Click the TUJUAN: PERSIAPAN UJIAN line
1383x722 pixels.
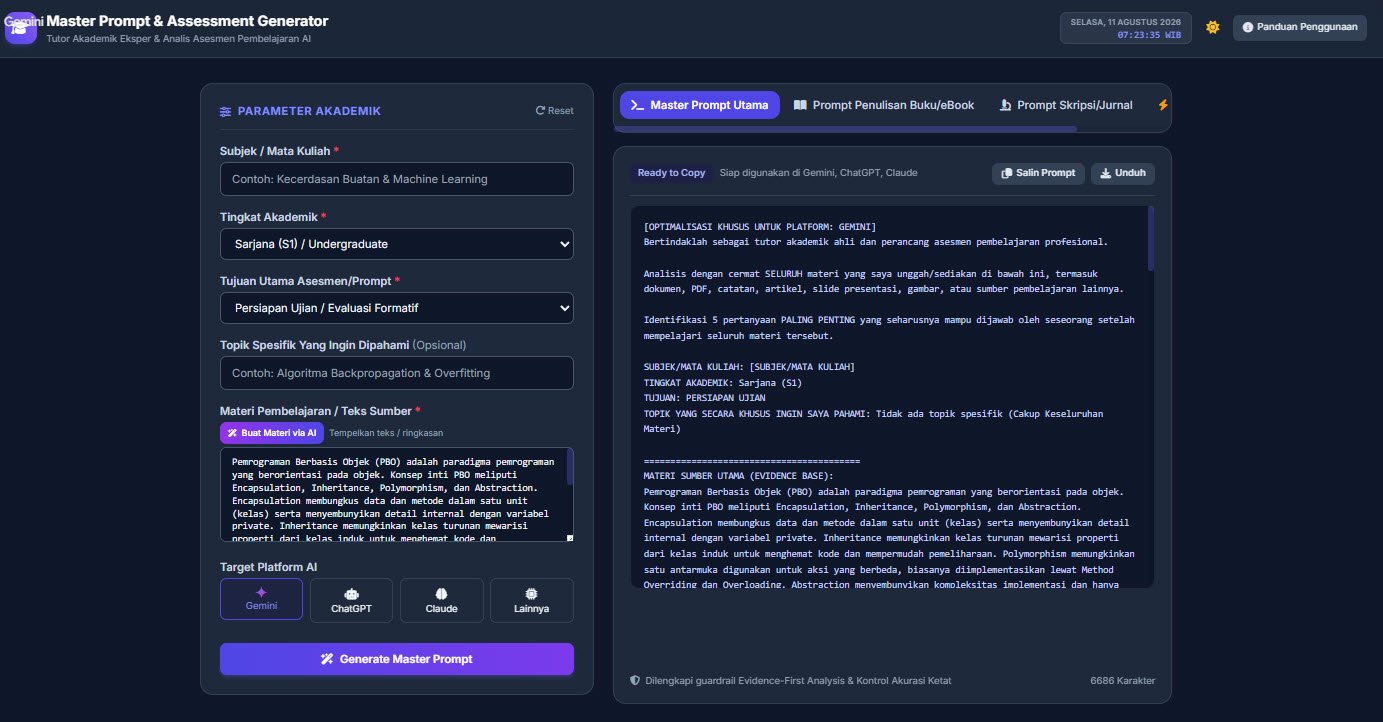coord(705,398)
